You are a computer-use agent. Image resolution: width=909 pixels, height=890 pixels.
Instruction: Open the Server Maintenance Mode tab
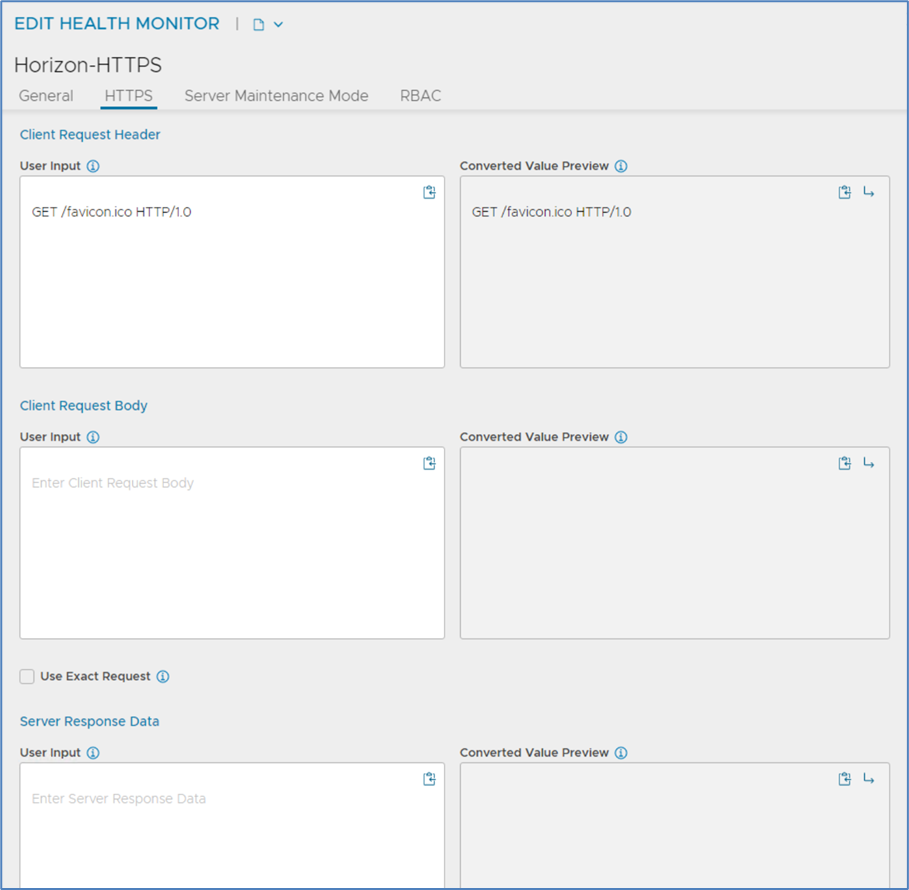click(276, 96)
